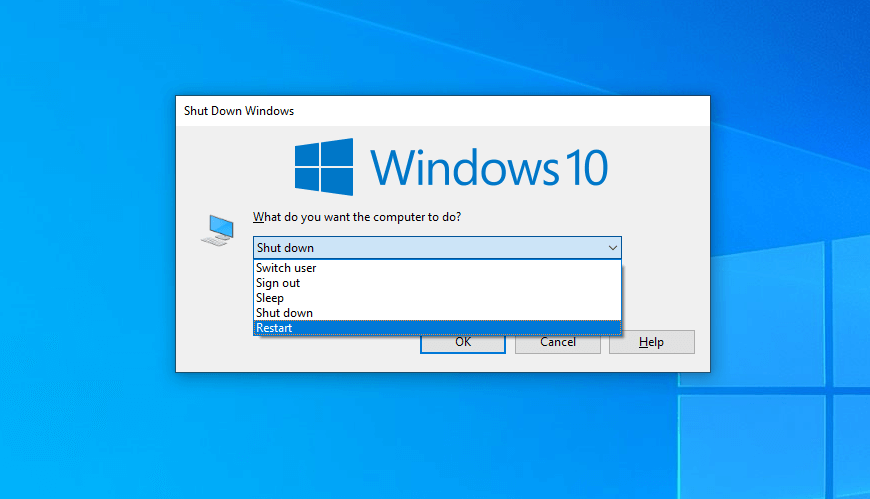Select Switch user from the dropdown list

(x=437, y=268)
